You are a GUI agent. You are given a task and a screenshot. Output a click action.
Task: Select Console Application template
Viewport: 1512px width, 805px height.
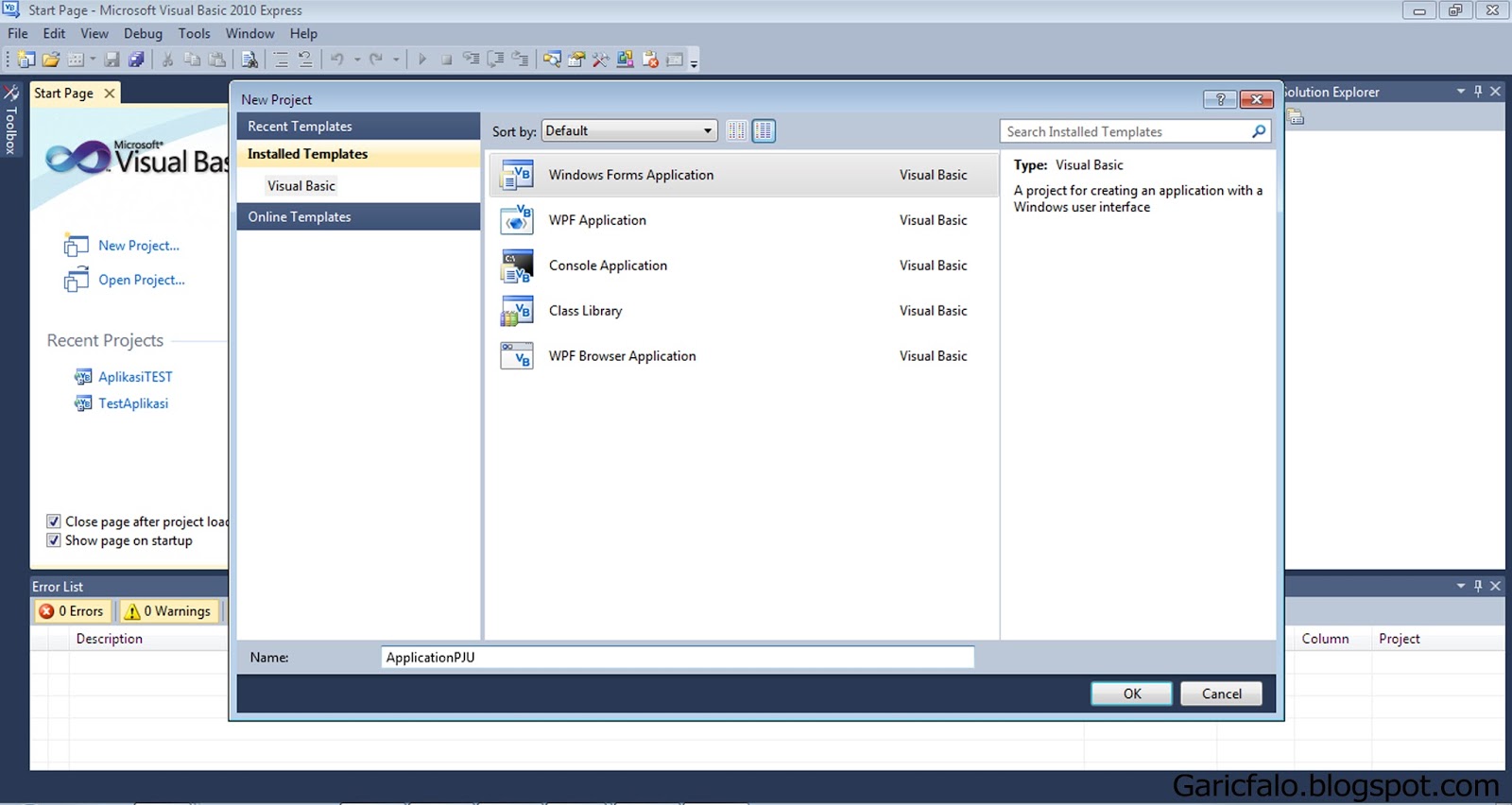744,265
